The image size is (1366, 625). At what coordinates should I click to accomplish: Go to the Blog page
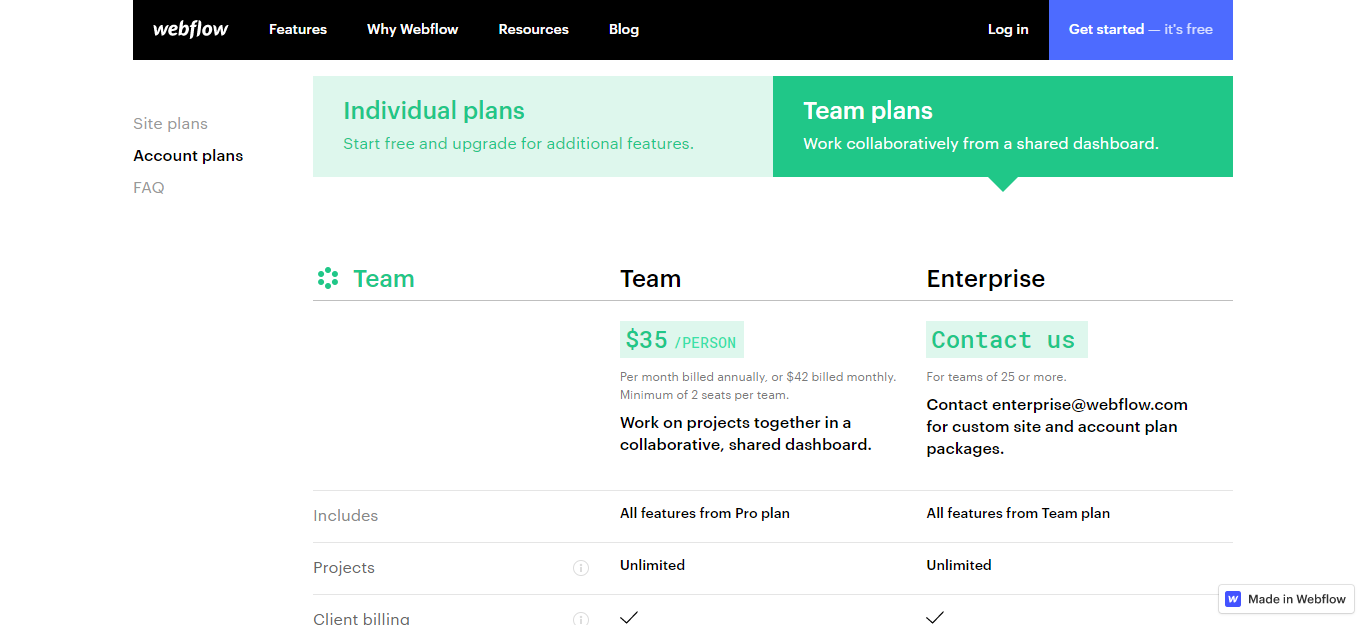point(624,29)
